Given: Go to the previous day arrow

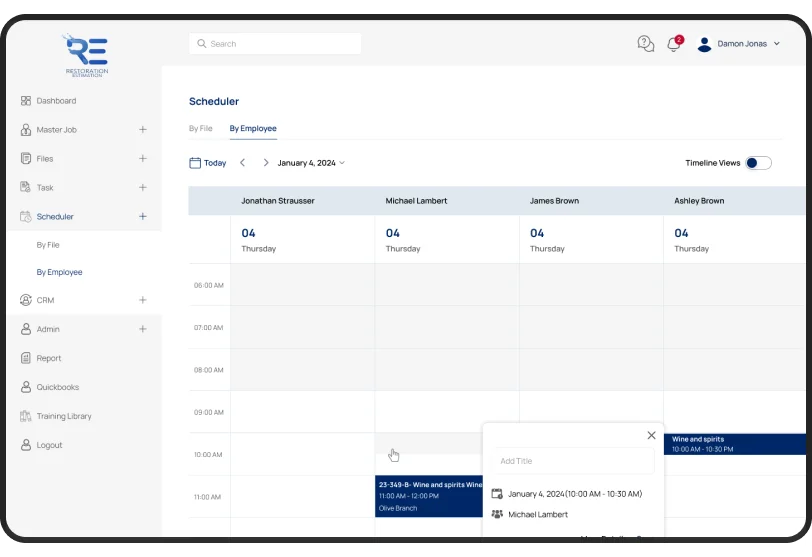Looking at the screenshot, I should click(x=242, y=163).
